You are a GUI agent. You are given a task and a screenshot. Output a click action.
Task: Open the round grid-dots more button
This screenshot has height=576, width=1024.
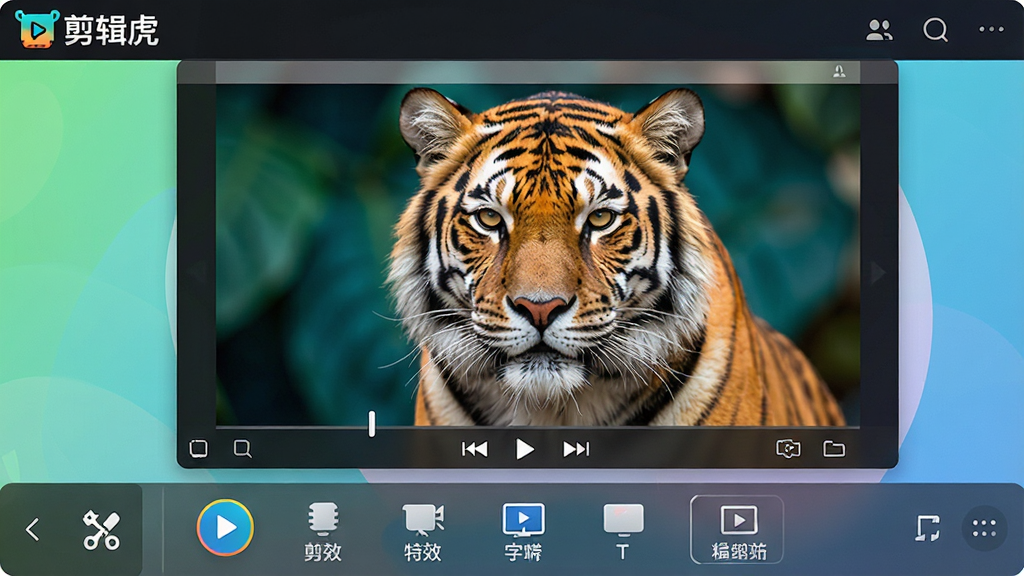[984, 528]
